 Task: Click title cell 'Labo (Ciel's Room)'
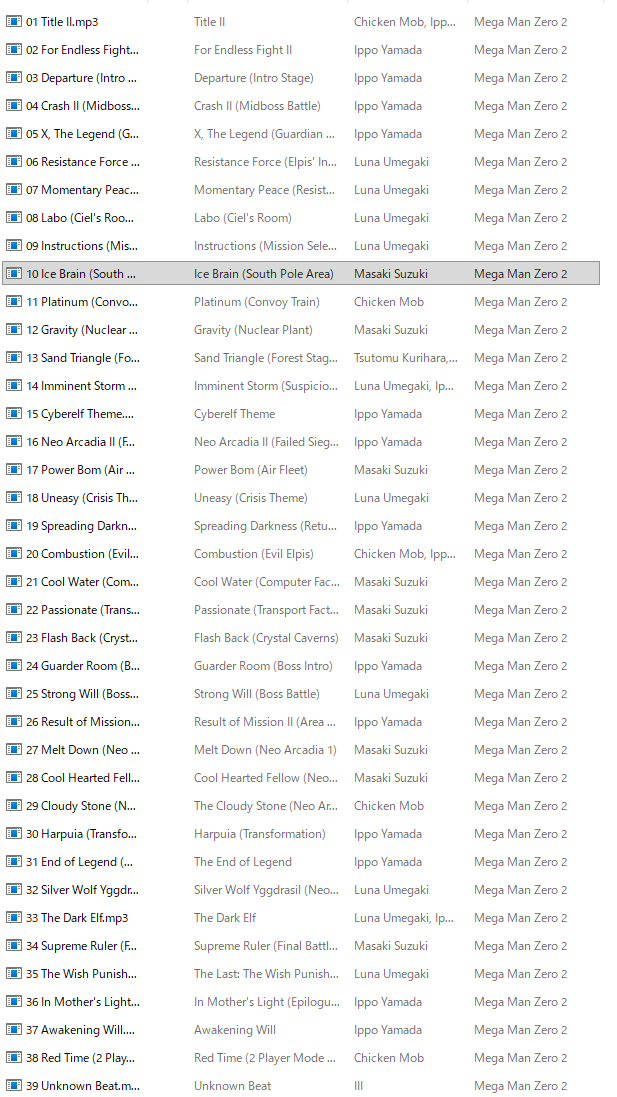click(243, 218)
